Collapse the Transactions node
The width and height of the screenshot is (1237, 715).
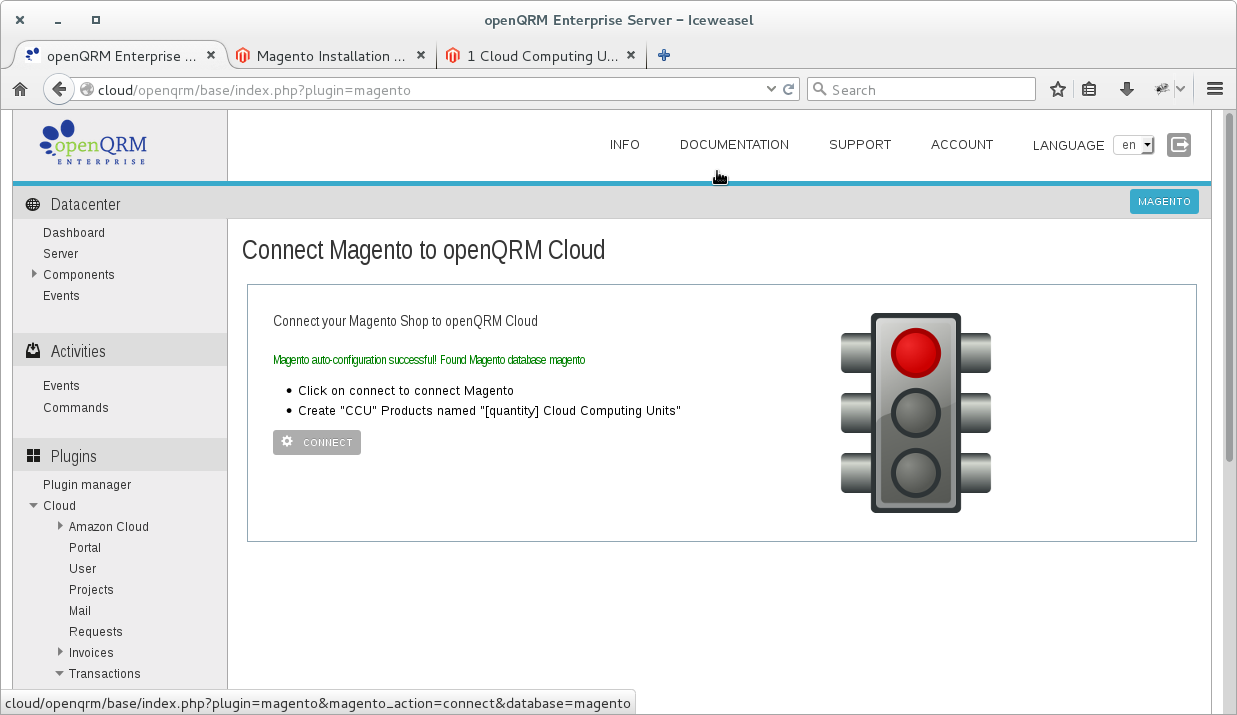pos(60,674)
